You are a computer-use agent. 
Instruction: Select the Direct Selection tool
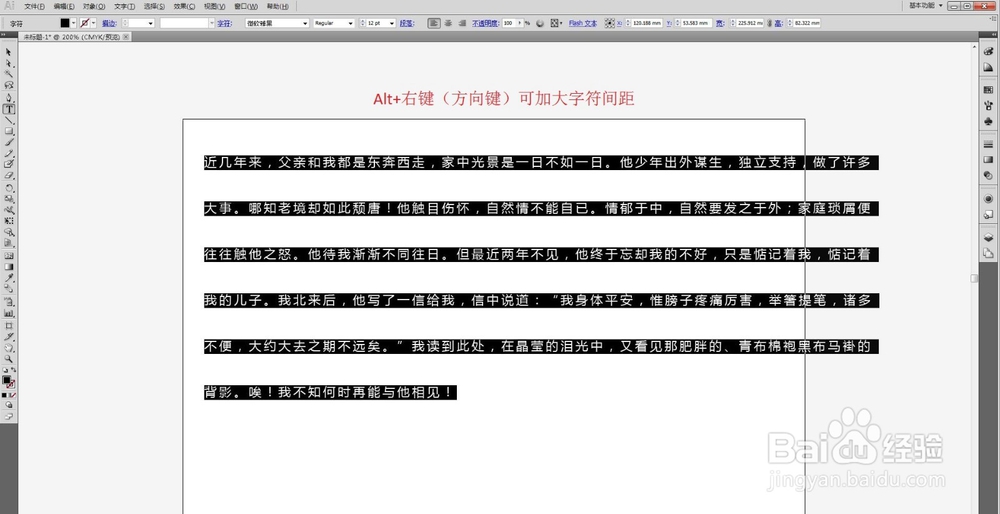[9, 63]
